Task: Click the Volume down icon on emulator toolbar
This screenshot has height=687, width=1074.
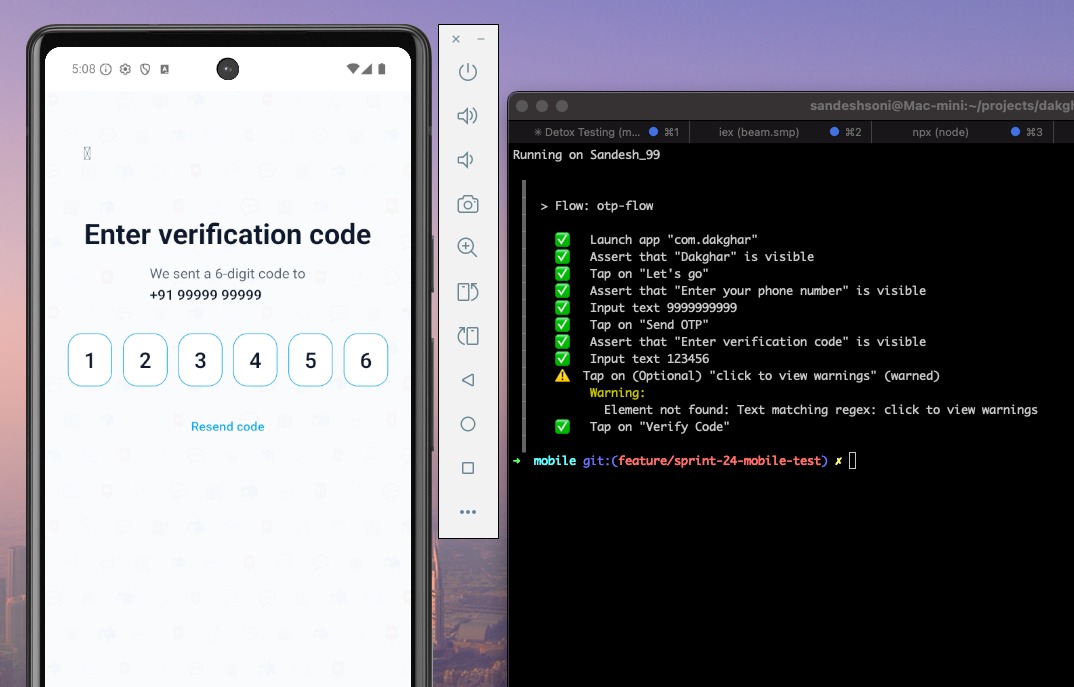Action: (x=468, y=160)
